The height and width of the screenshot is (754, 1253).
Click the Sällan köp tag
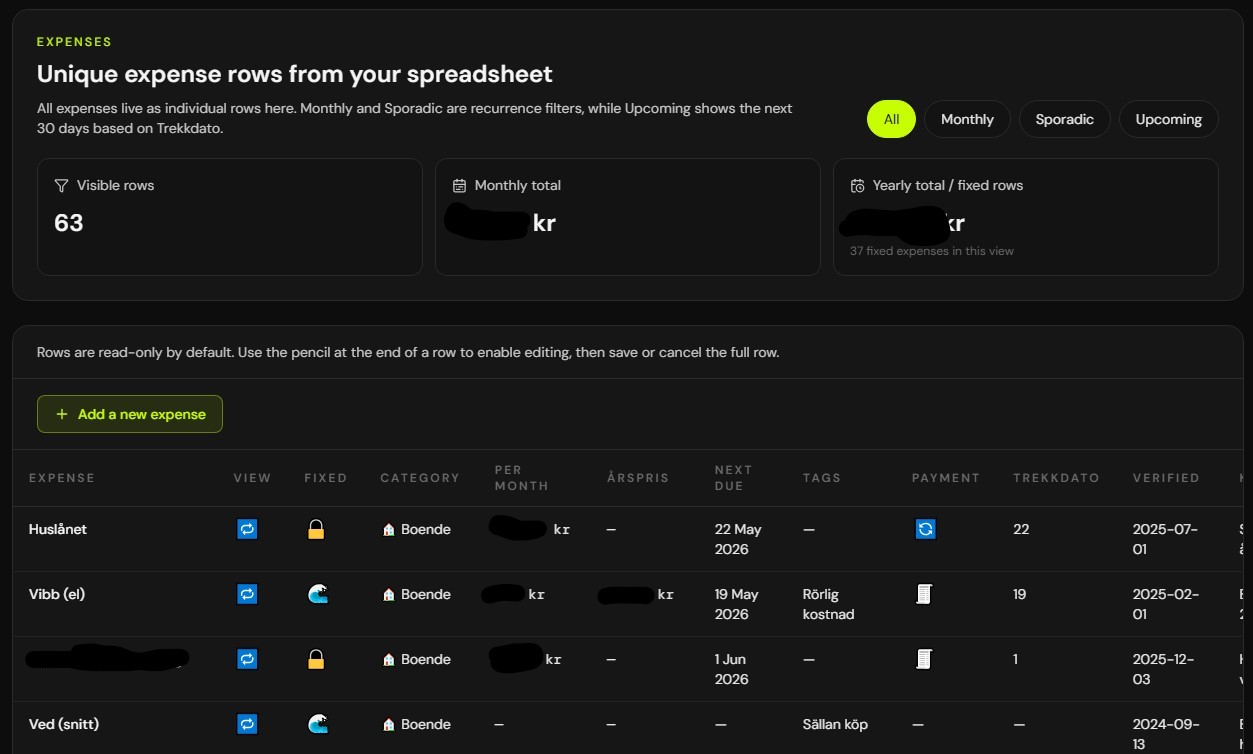[835, 724]
